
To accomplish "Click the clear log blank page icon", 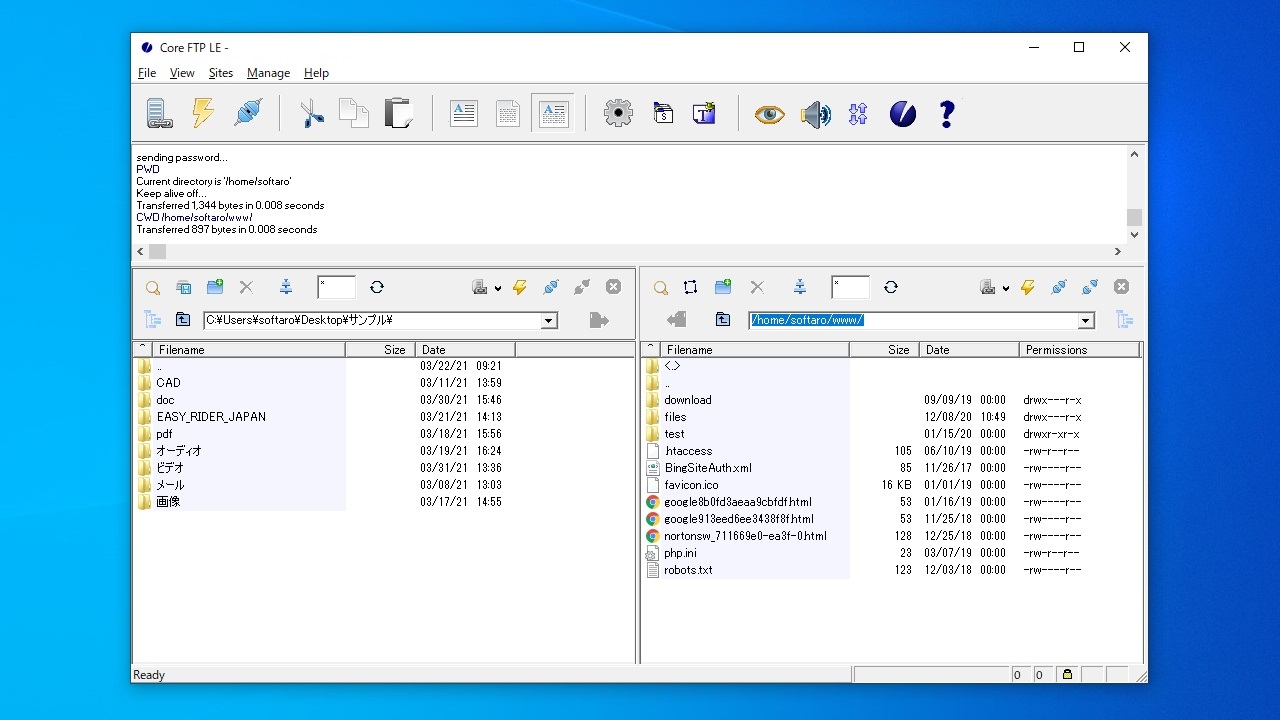I will [x=508, y=114].
